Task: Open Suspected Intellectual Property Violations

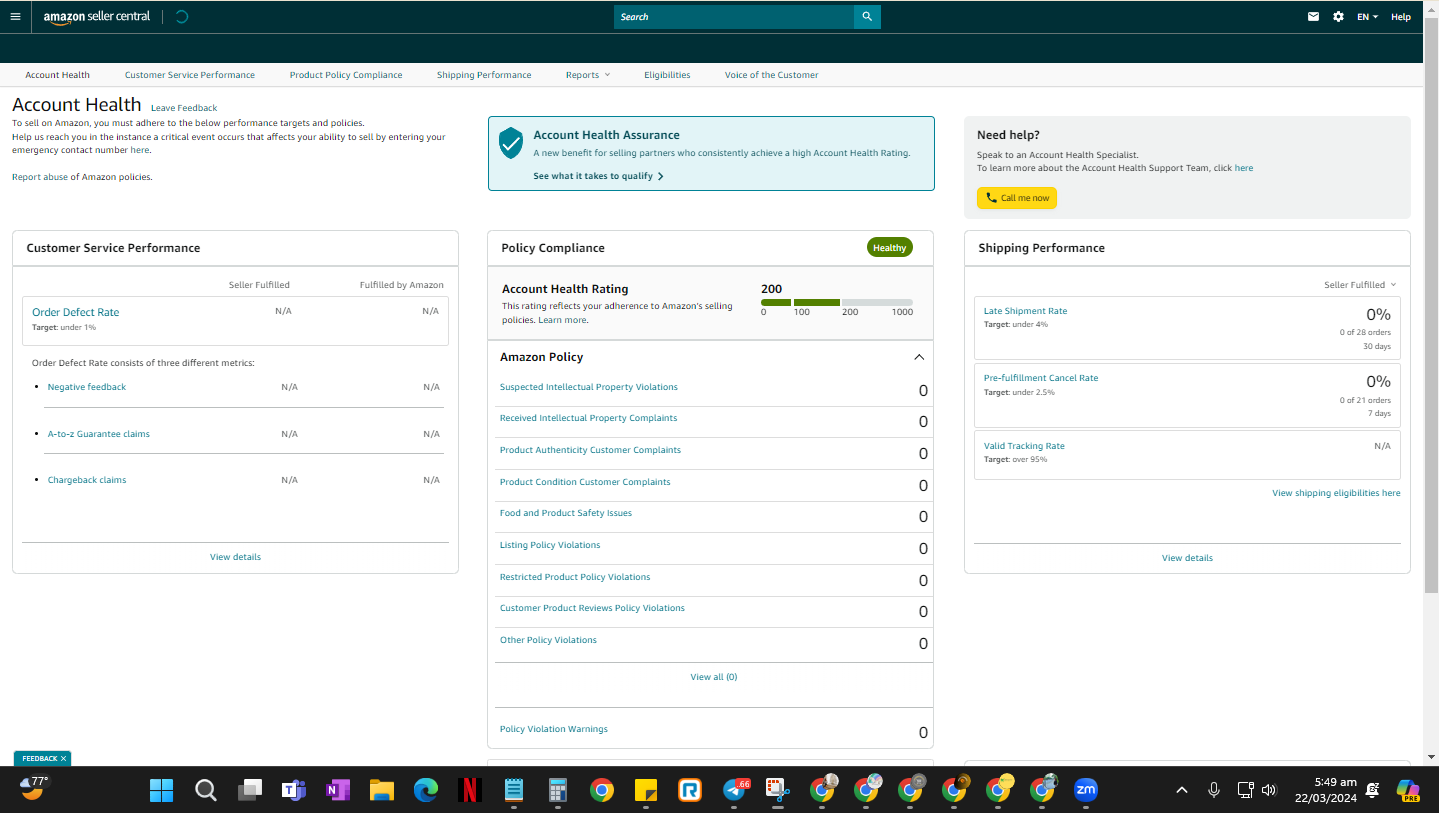Action: [589, 387]
